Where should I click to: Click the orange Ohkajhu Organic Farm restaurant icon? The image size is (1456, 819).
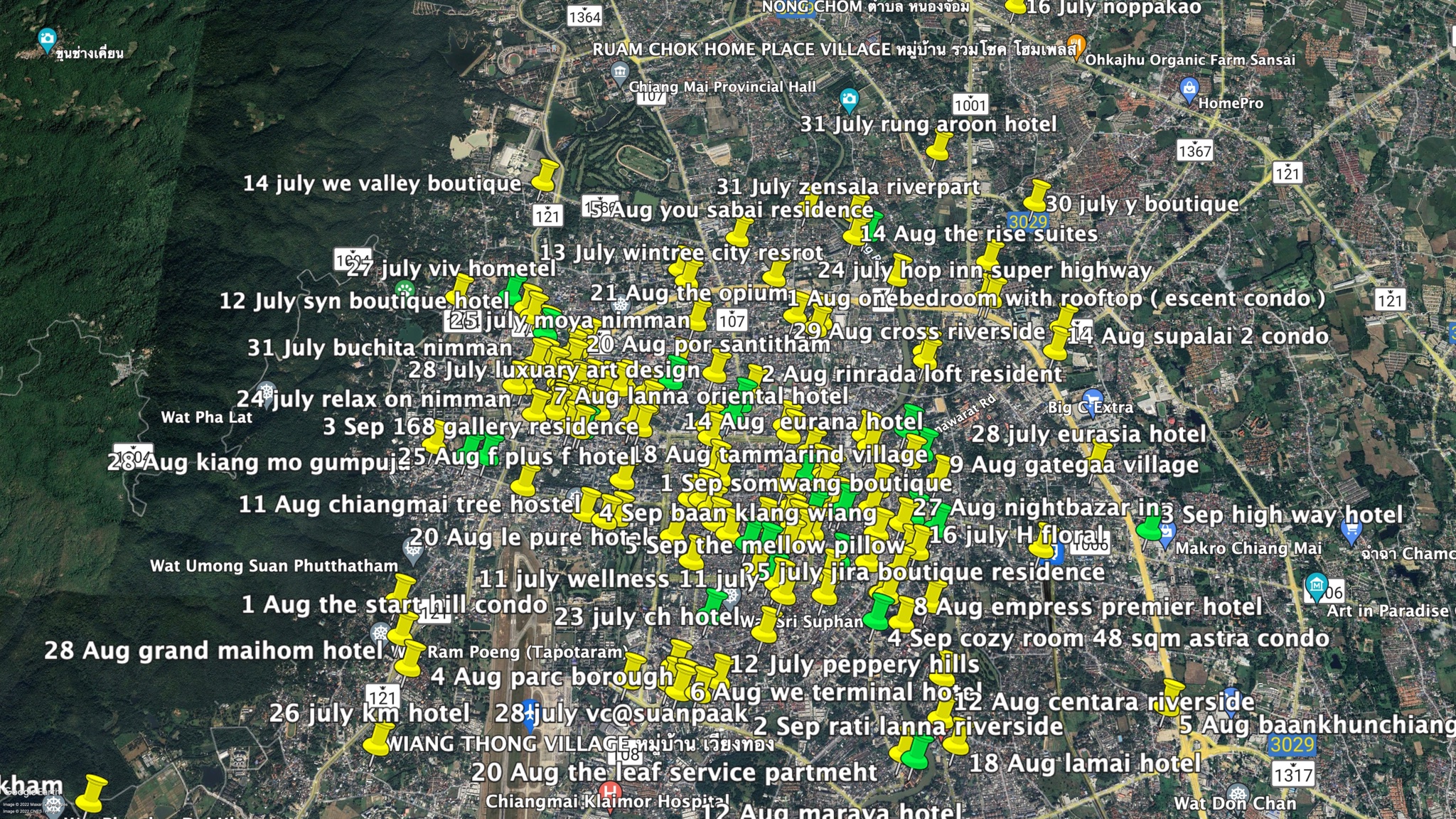coord(1077,46)
